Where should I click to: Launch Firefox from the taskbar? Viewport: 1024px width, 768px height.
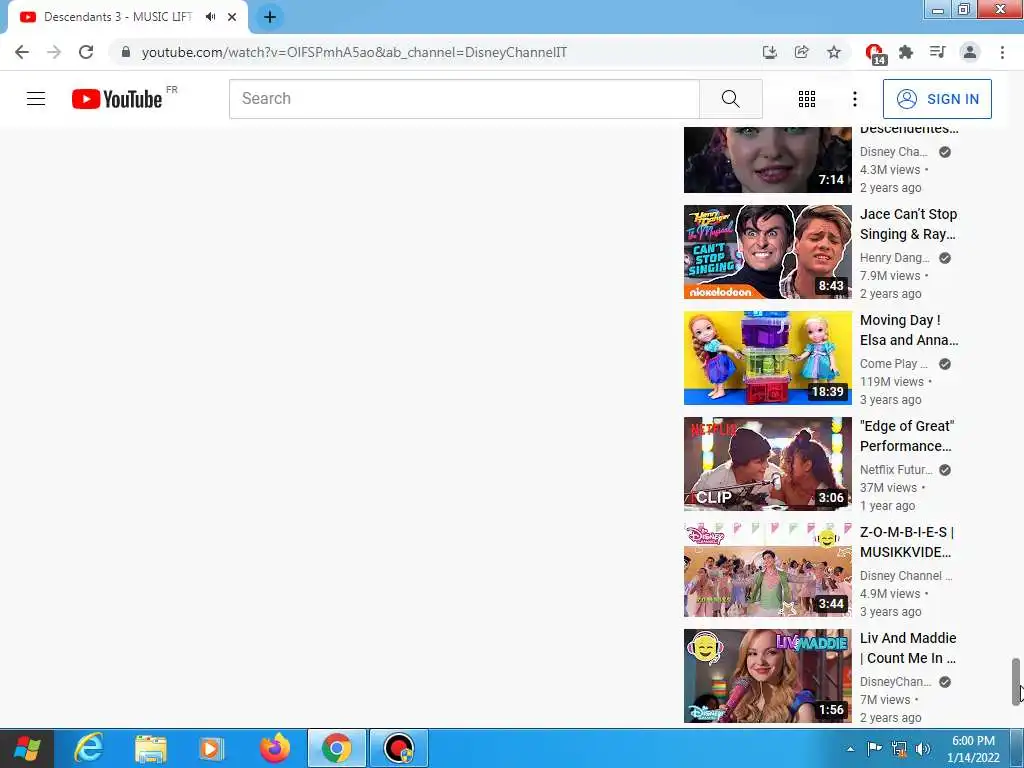point(274,748)
